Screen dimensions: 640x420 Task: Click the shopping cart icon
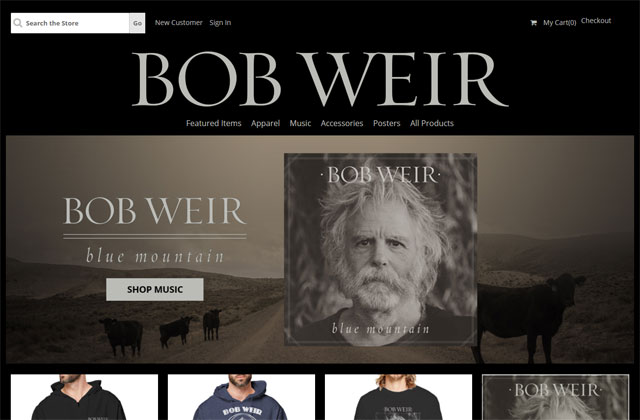(x=533, y=23)
